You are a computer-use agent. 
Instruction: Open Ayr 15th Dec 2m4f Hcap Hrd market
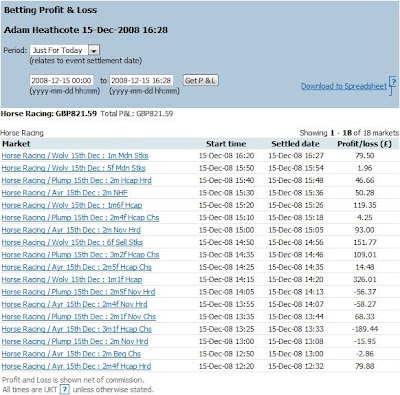pos(76,366)
